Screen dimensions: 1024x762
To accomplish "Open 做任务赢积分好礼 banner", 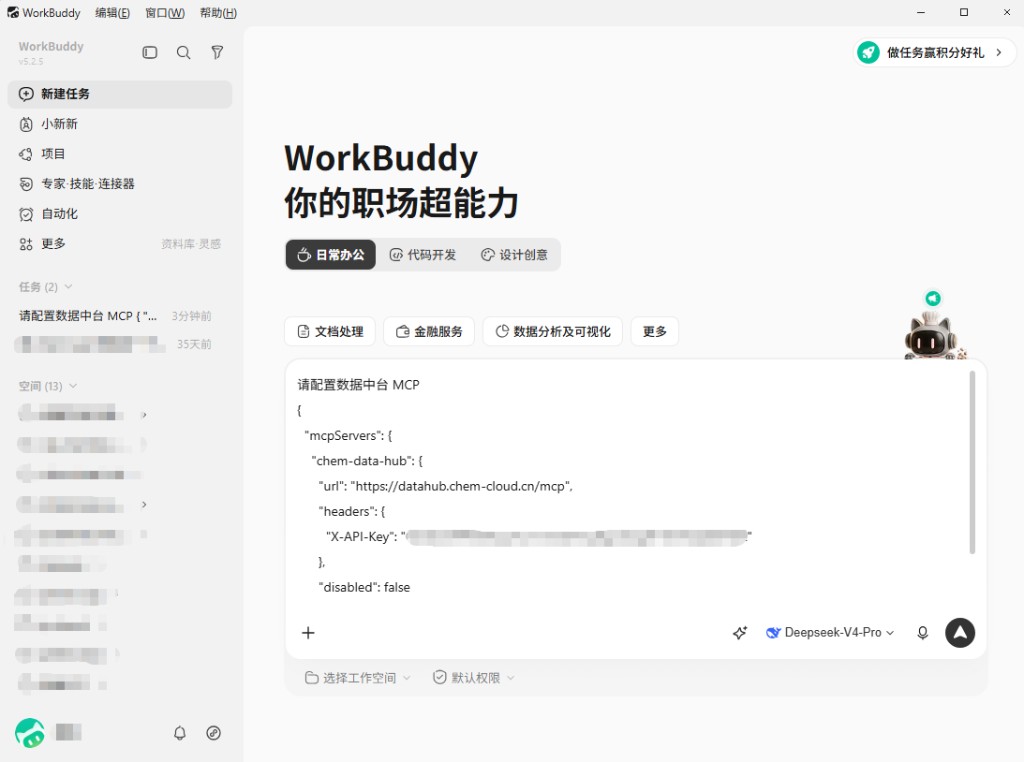I will point(935,52).
